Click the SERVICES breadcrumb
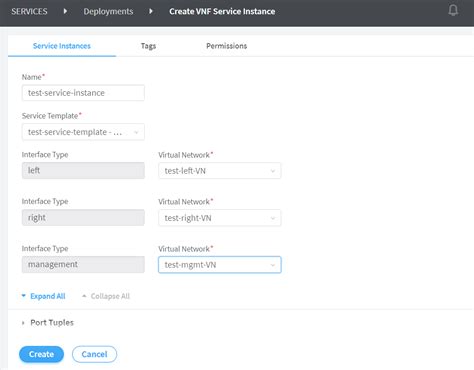This screenshot has width=474, height=370. click(x=29, y=11)
